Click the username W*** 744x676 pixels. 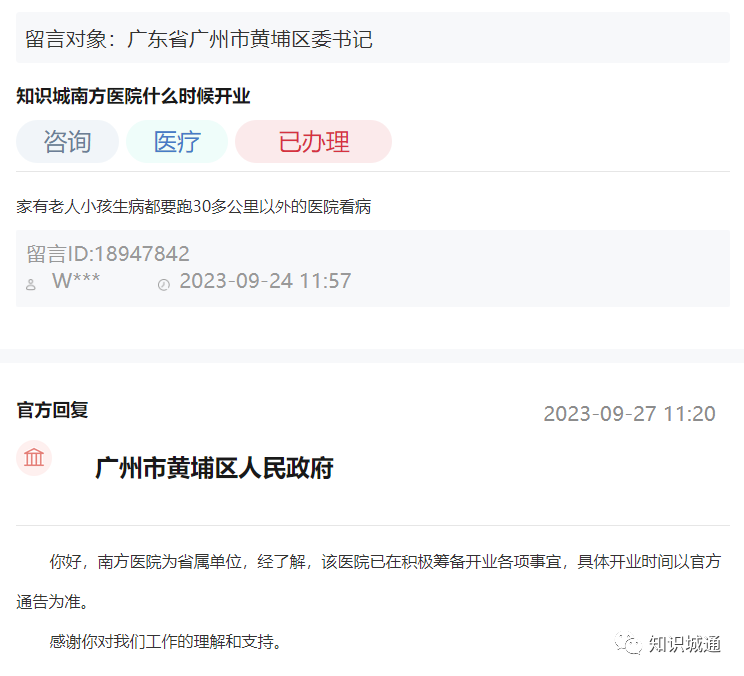tap(76, 280)
